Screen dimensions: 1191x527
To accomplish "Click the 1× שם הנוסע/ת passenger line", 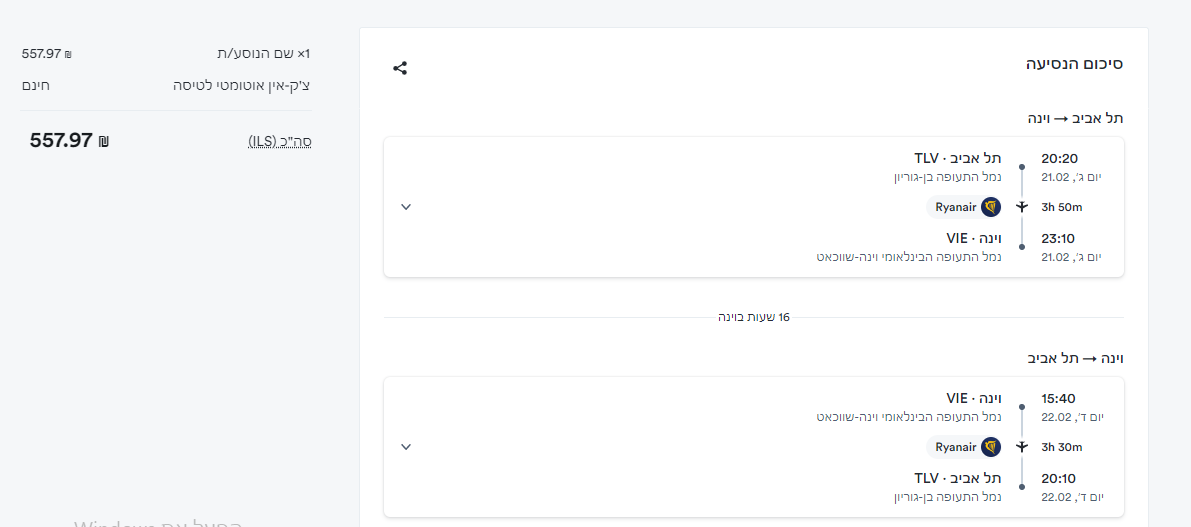I will point(264,53).
